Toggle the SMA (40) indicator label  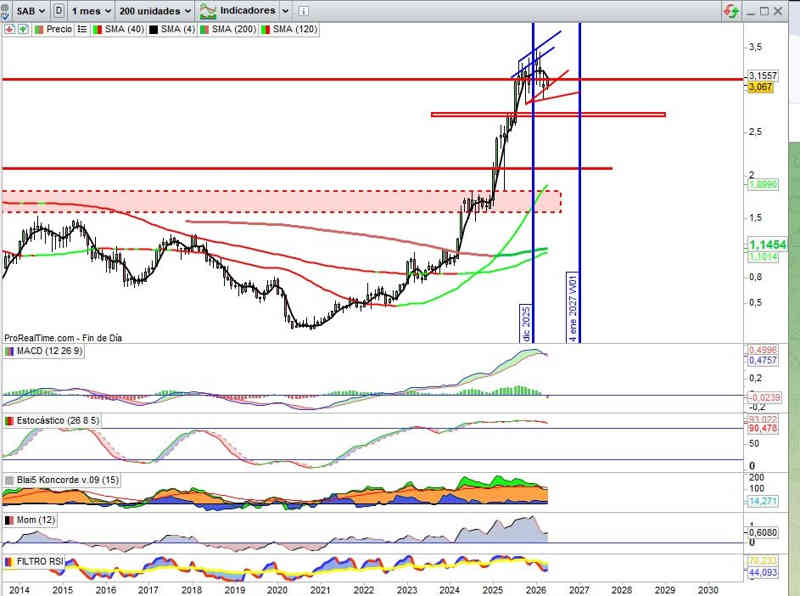pos(121,29)
